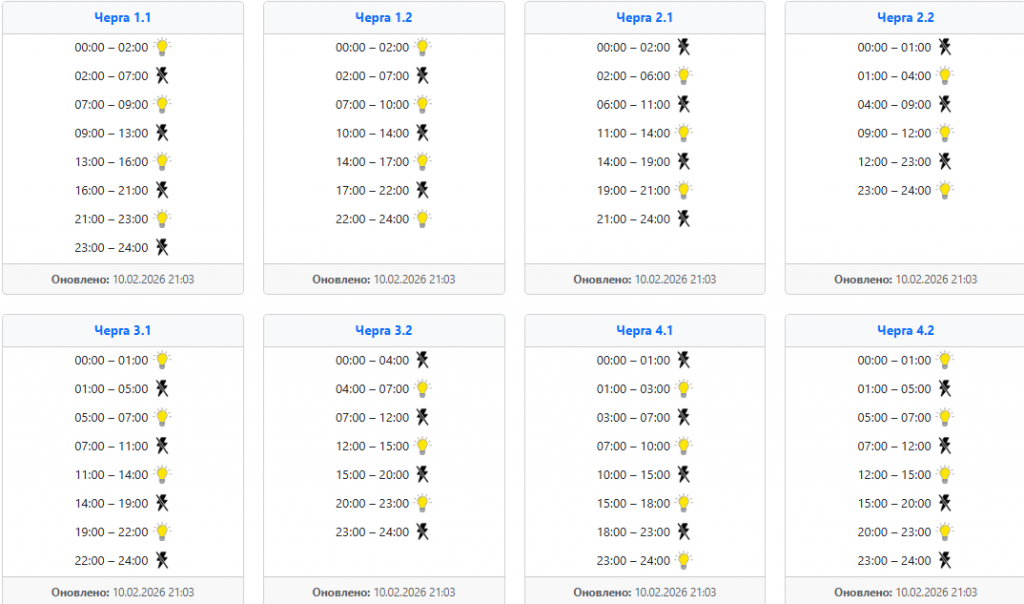Screen dimensions: 1024x604
Task: Click power-off icon for 15:00 – 20:00 in Черга 4.2
Action: click(945, 503)
